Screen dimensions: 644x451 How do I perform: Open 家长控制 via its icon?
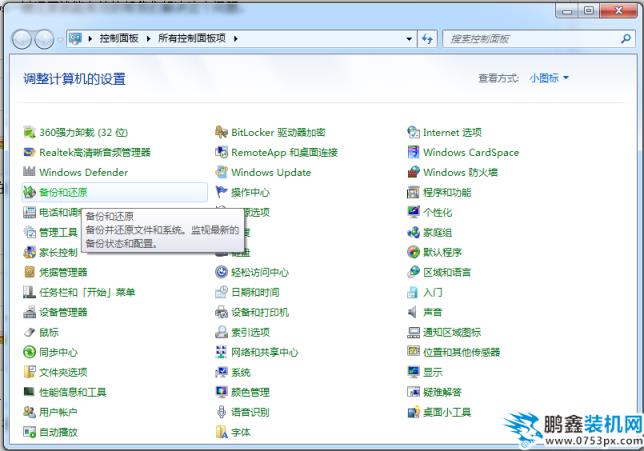coord(30,252)
